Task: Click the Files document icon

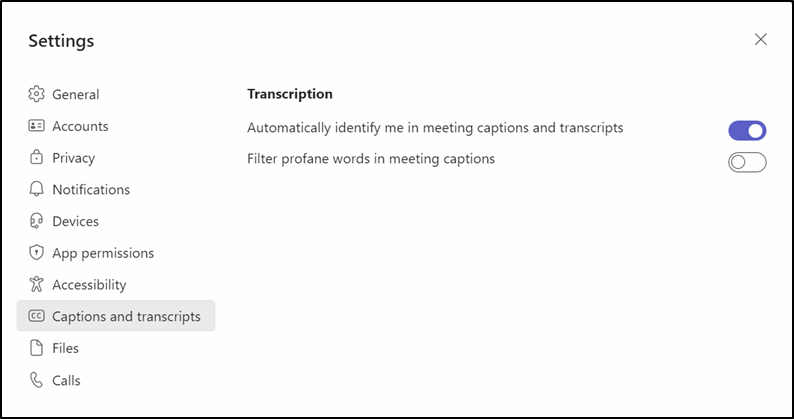Action: 36,348
